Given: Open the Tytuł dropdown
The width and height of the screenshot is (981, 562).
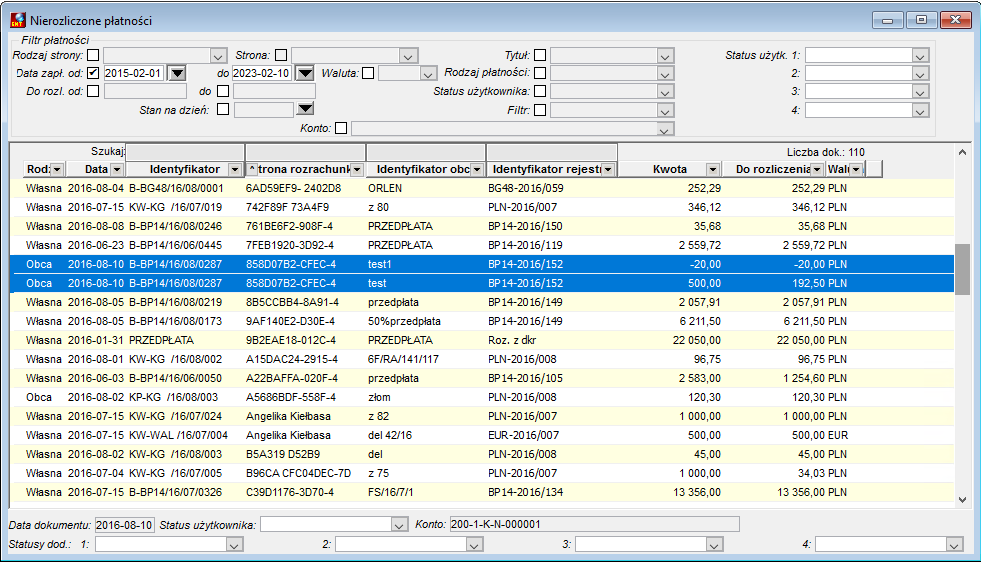Looking at the screenshot, I should pos(665,56).
